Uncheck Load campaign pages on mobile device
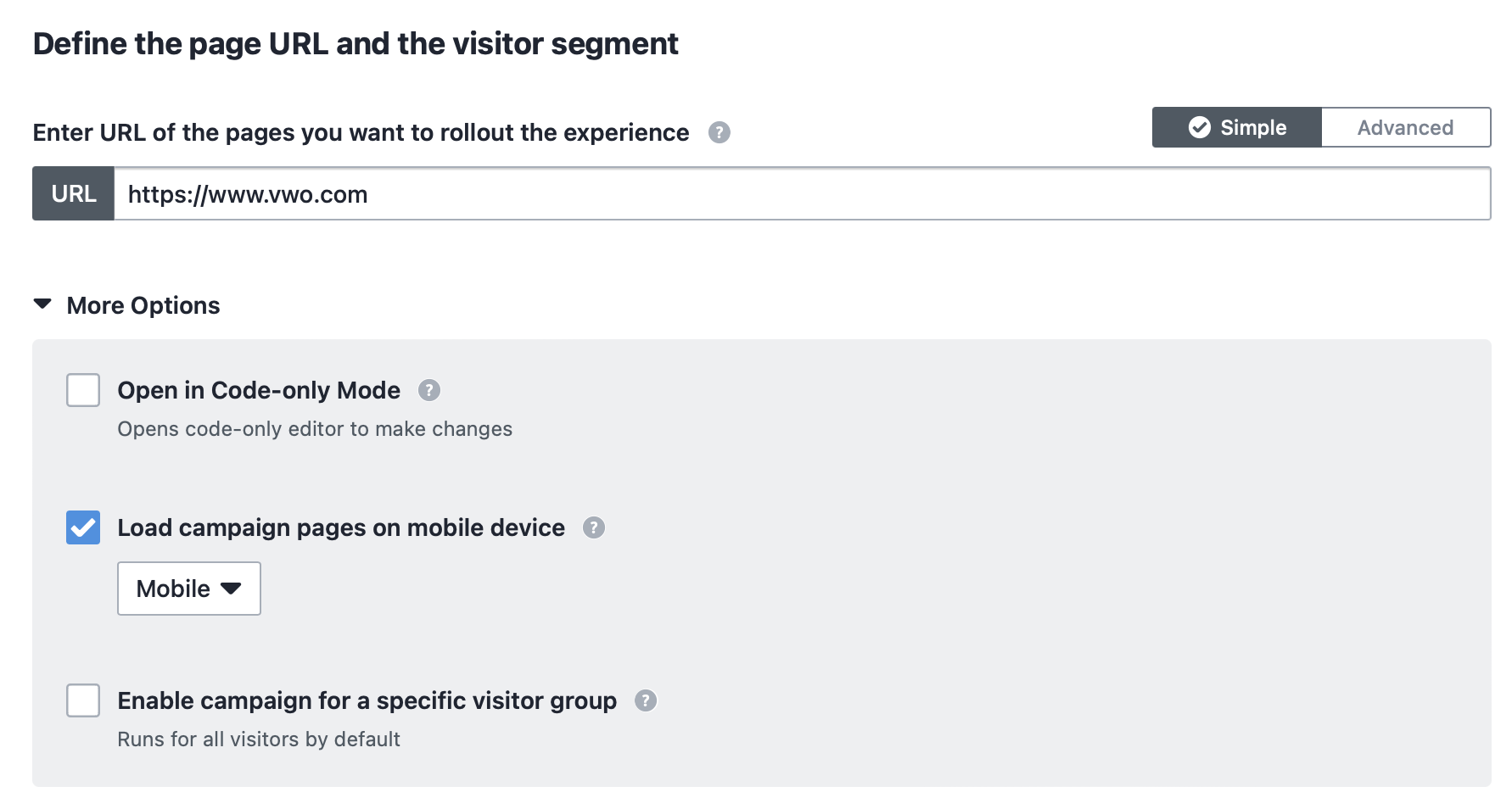The image size is (1512, 809). click(x=83, y=528)
